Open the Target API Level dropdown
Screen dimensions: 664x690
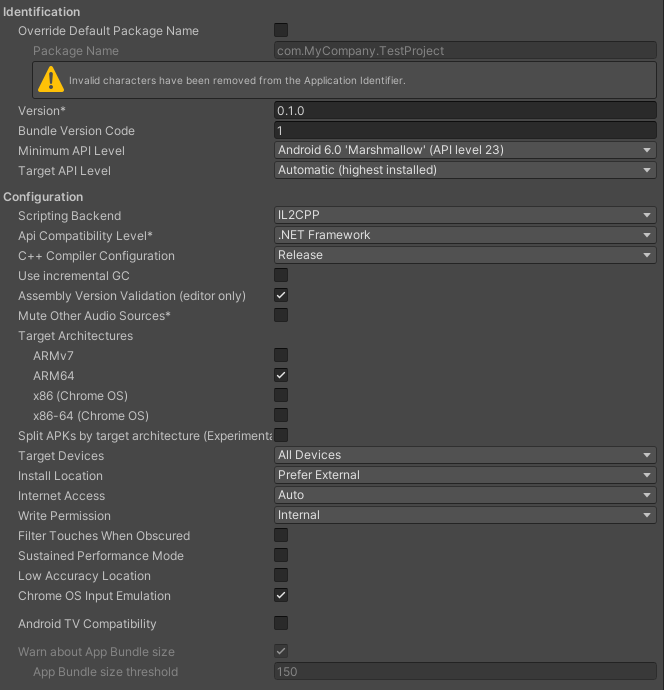[x=465, y=170]
